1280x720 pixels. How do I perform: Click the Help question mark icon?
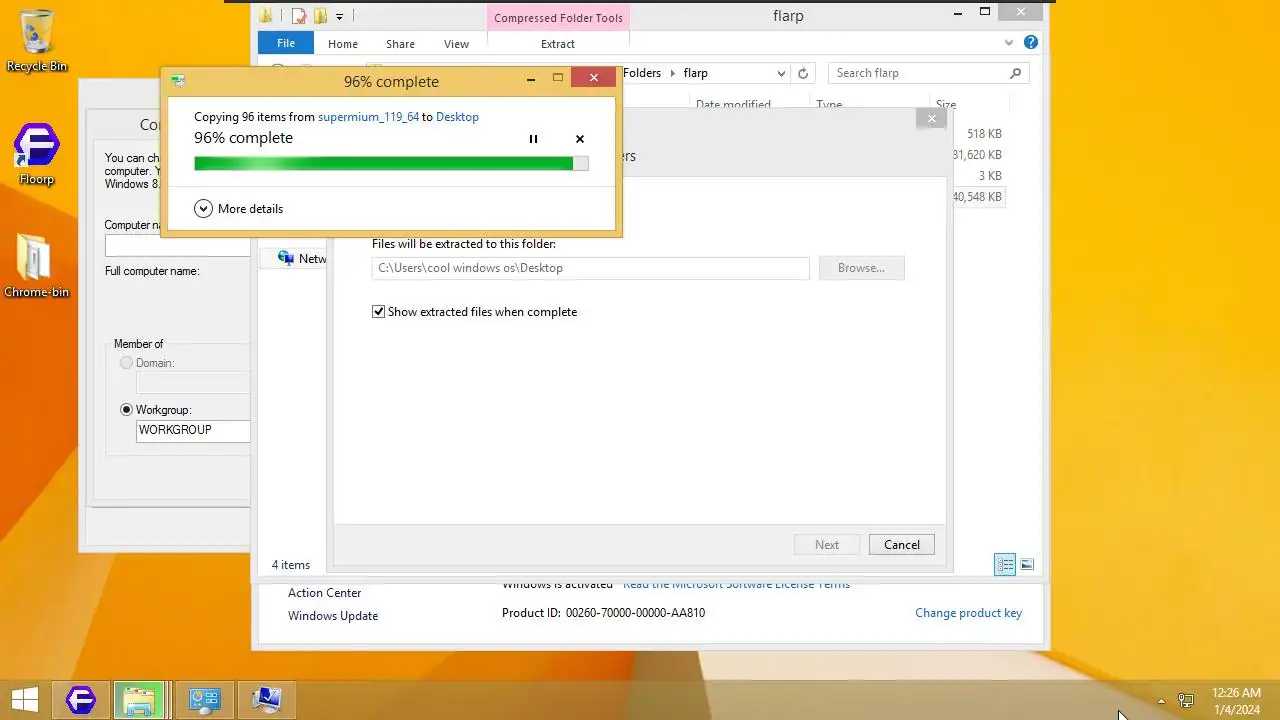tap(1031, 43)
